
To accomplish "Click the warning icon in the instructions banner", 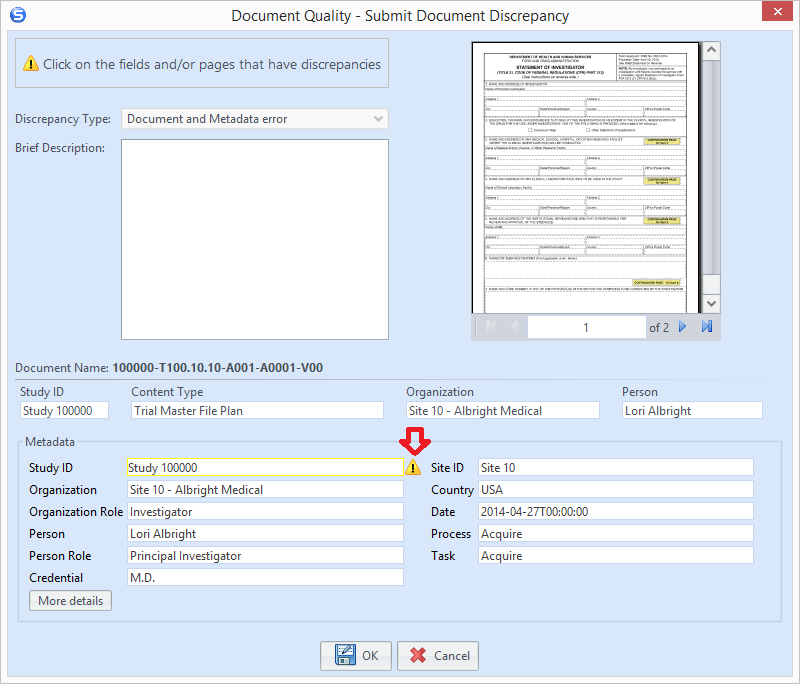I will coord(31,64).
